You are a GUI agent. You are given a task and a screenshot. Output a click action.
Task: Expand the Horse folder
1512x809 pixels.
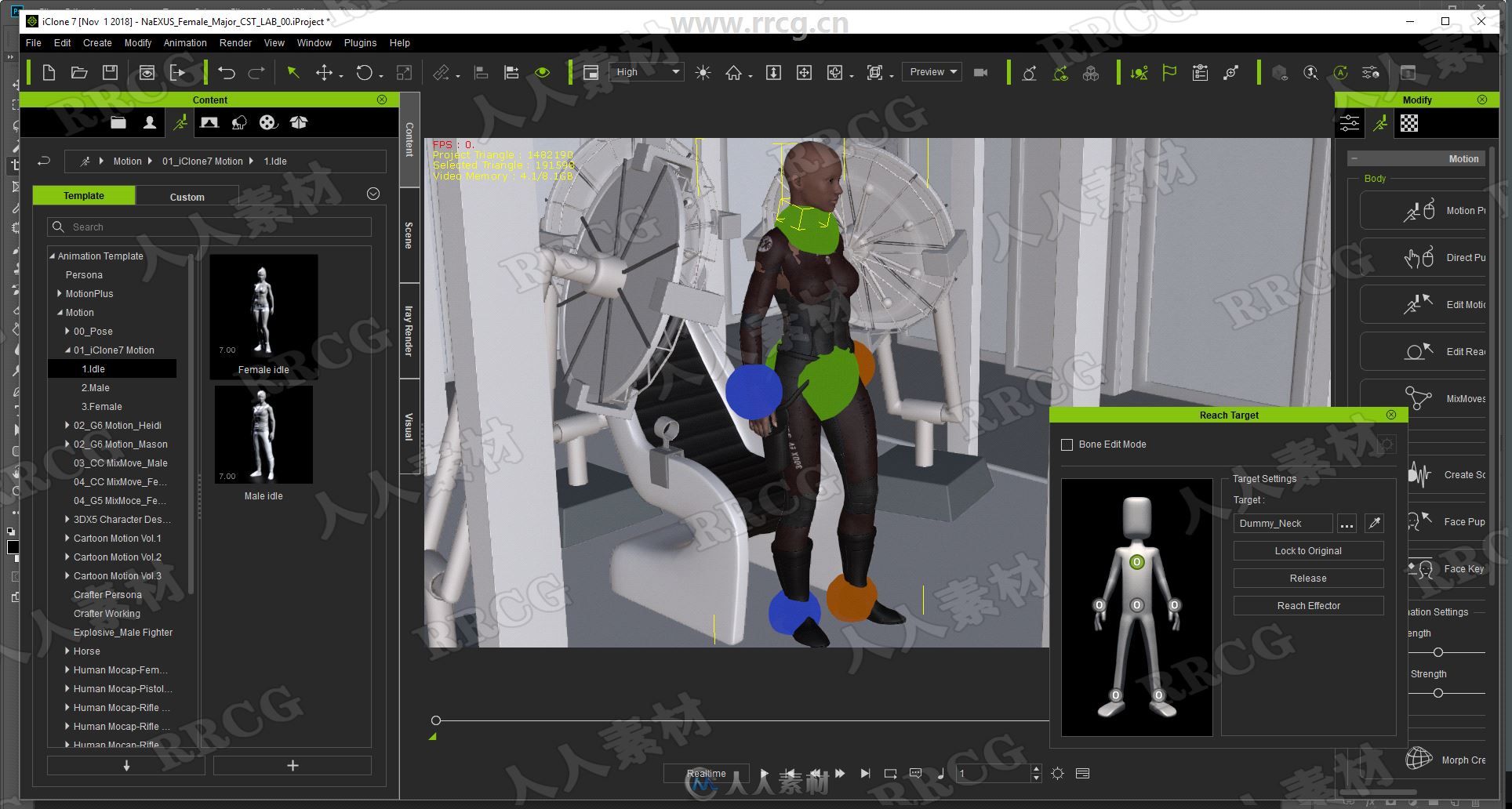[x=67, y=651]
